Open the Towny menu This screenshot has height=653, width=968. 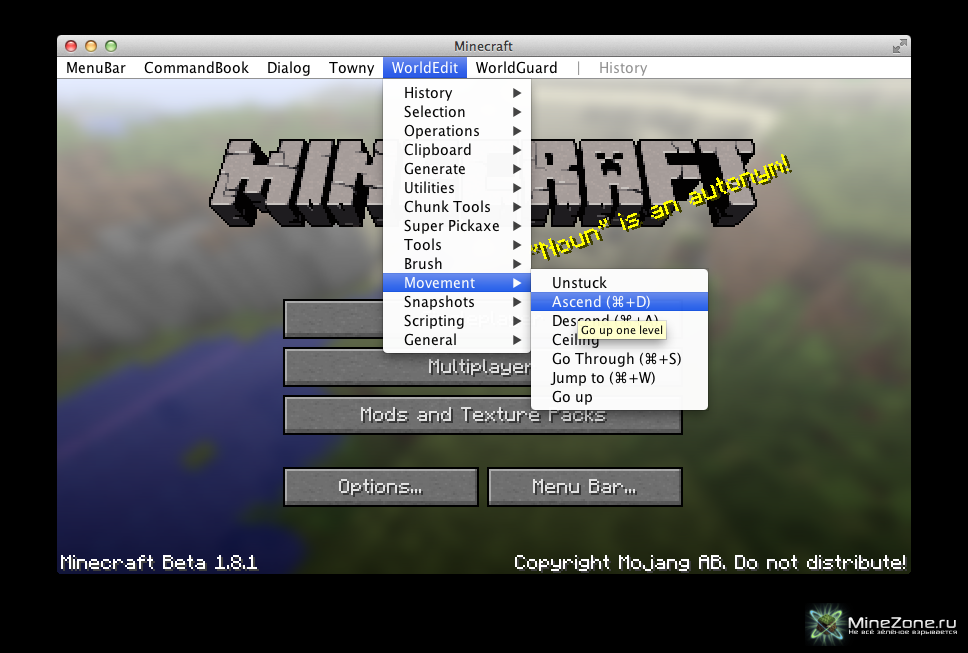(351, 68)
